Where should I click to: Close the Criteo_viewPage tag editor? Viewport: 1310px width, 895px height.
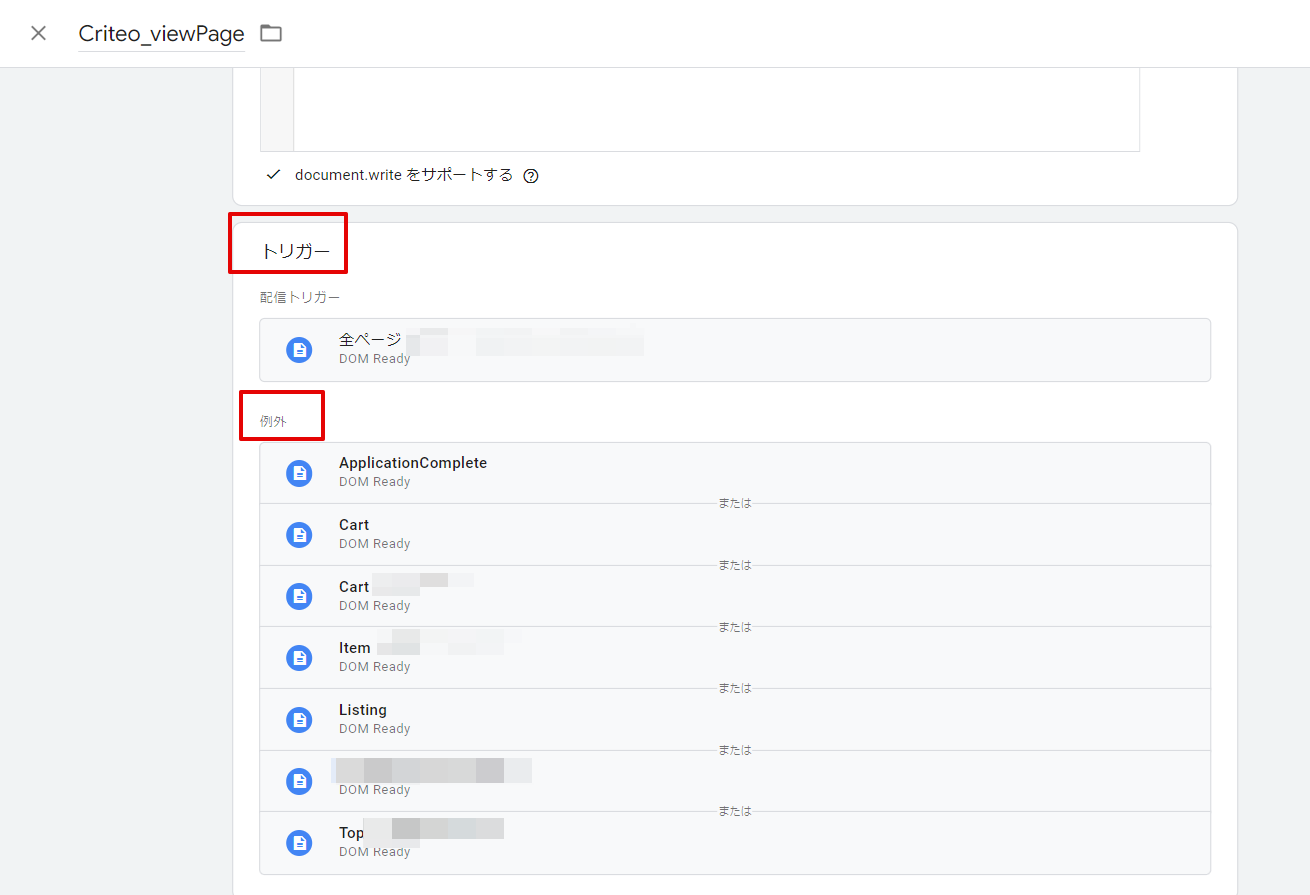click(38, 33)
